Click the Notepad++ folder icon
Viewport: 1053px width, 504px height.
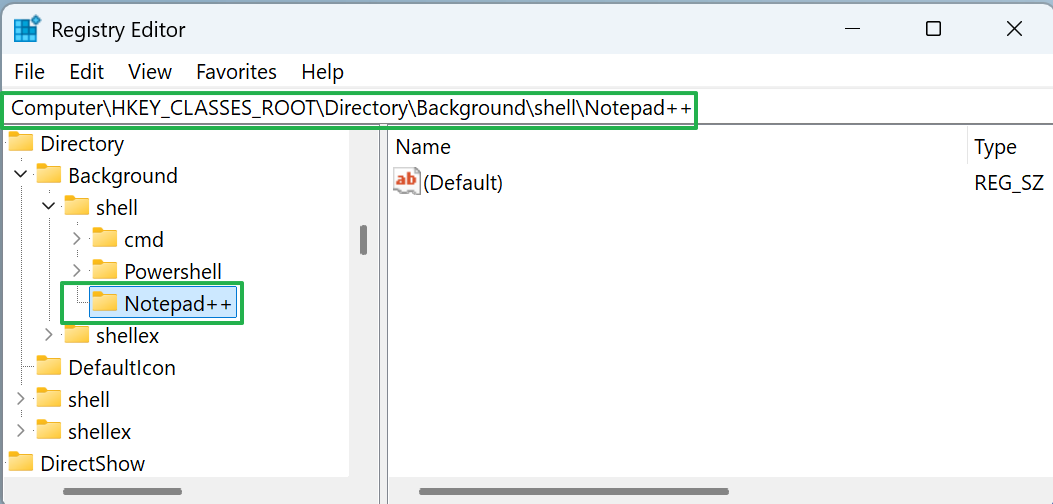105,302
